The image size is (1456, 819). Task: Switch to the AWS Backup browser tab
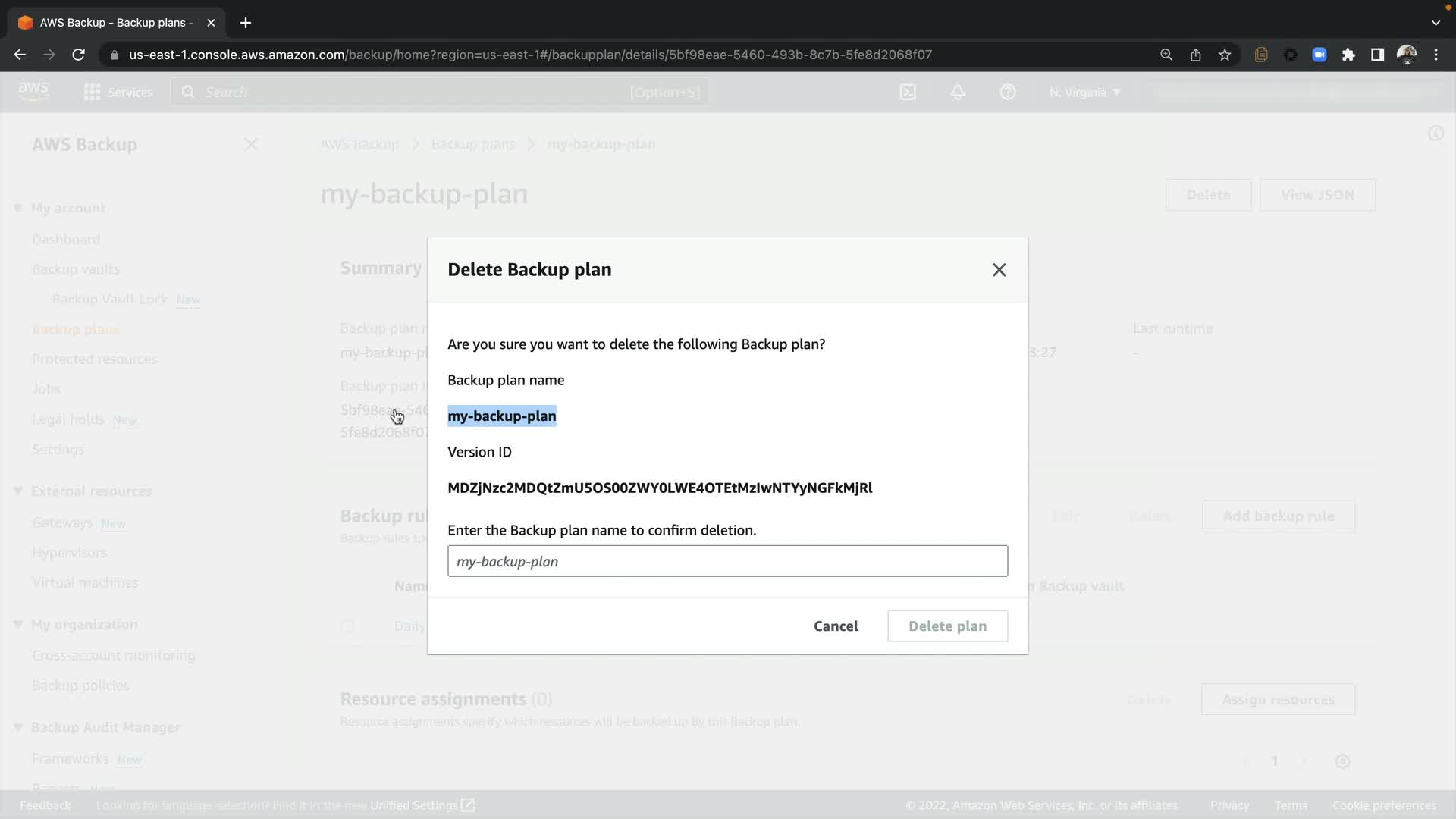pyautogui.click(x=114, y=23)
